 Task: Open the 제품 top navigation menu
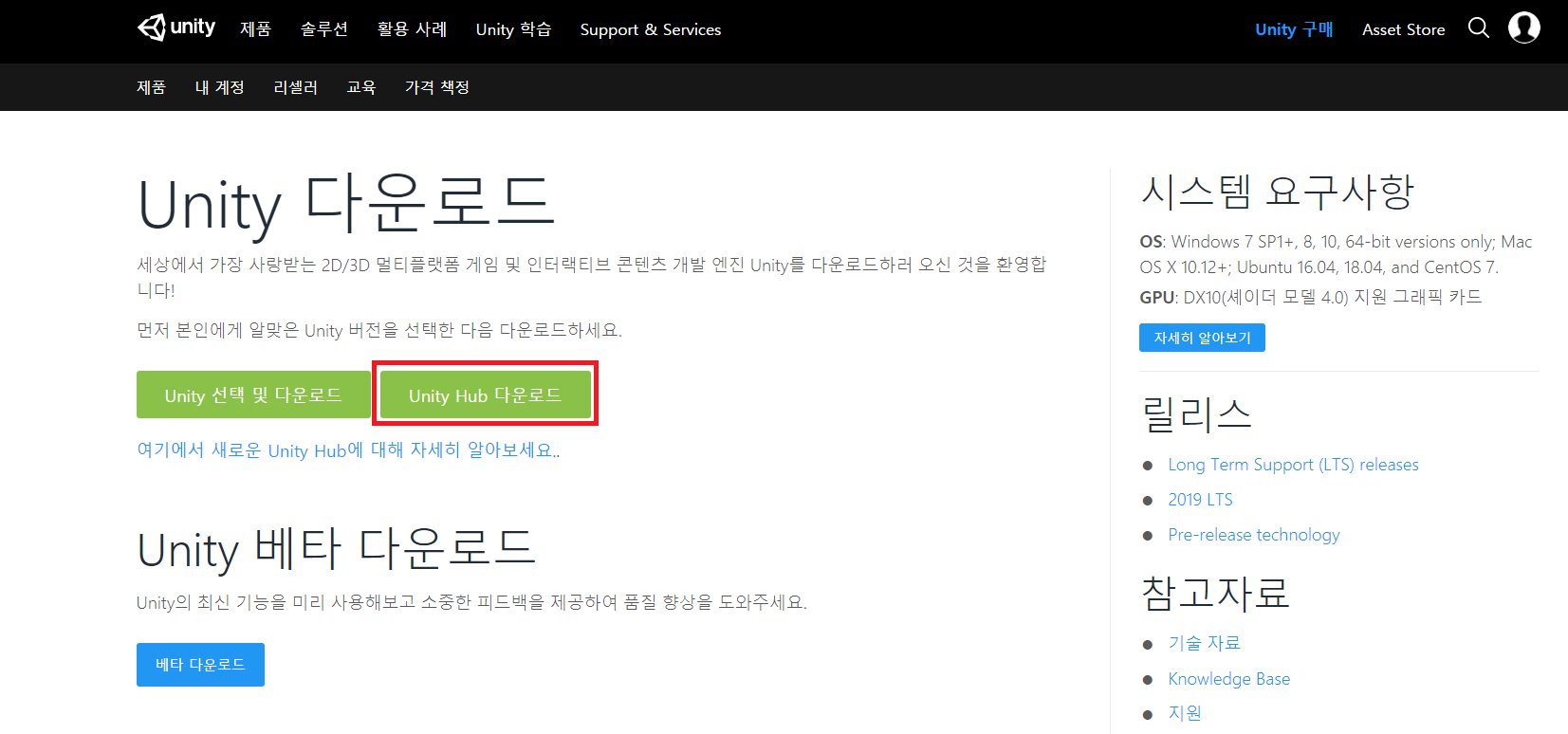[255, 29]
